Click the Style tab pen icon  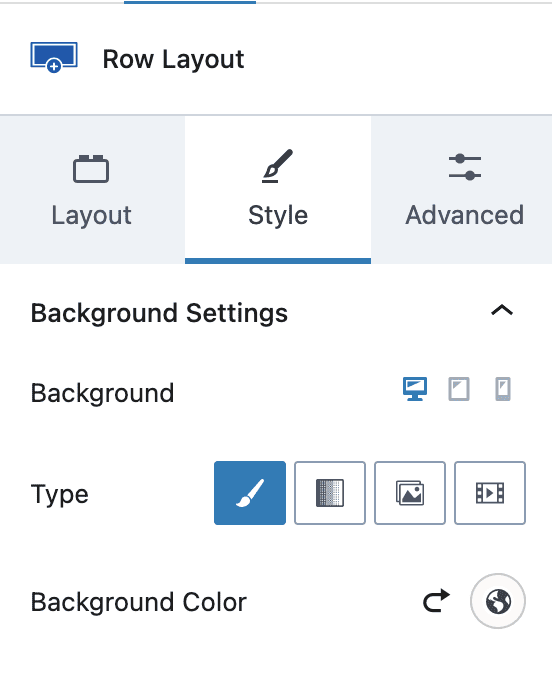point(277,166)
